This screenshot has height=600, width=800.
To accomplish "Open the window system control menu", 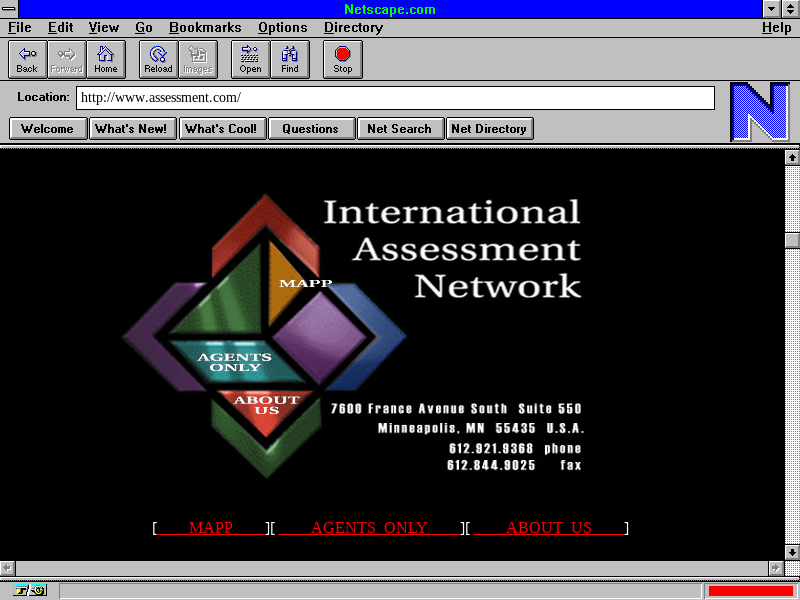I will coord(9,9).
